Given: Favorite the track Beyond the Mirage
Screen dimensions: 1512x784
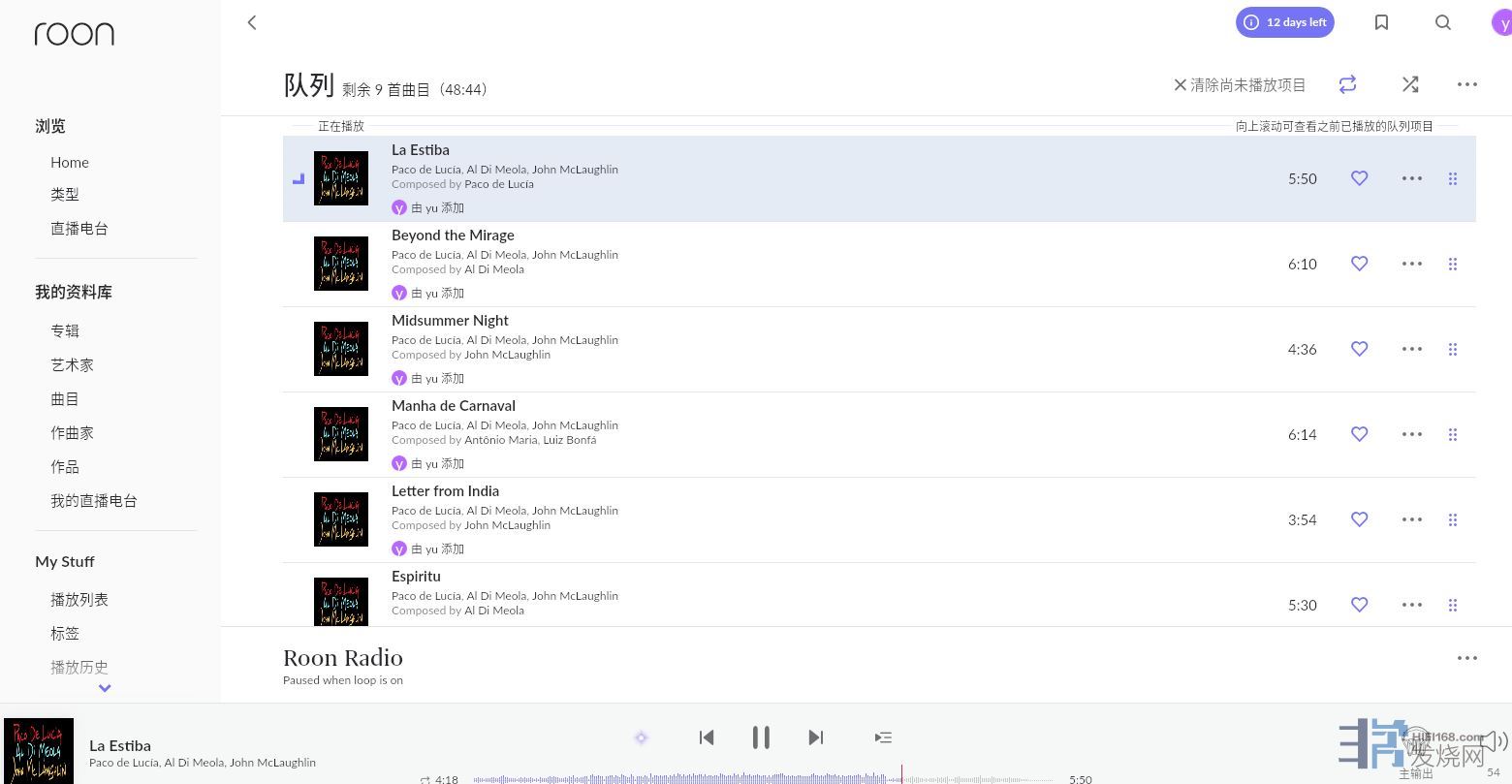Looking at the screenshot, I should 1359,264.
